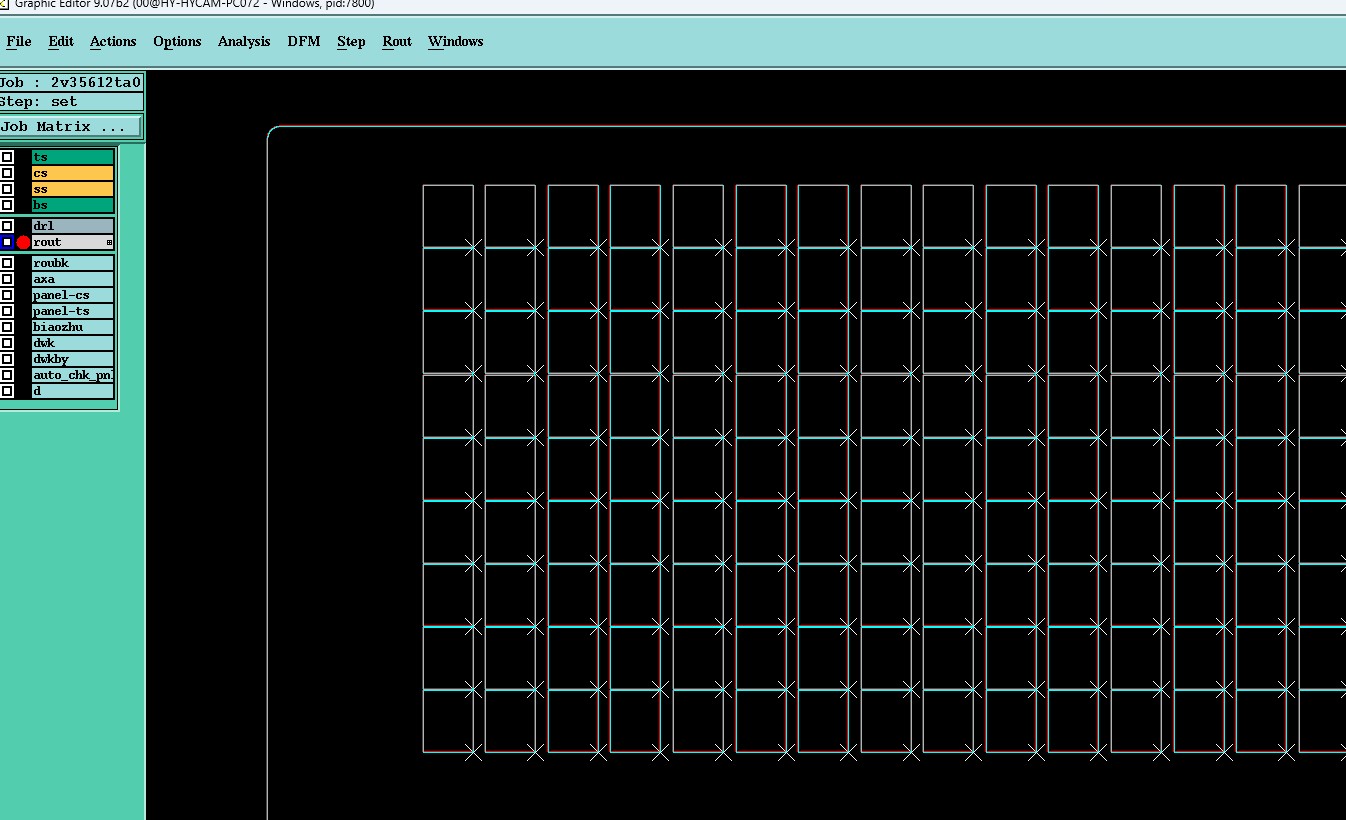Screen dimensions: 1346x820
Task: Select the cs layer name
Action: (73, 173)
